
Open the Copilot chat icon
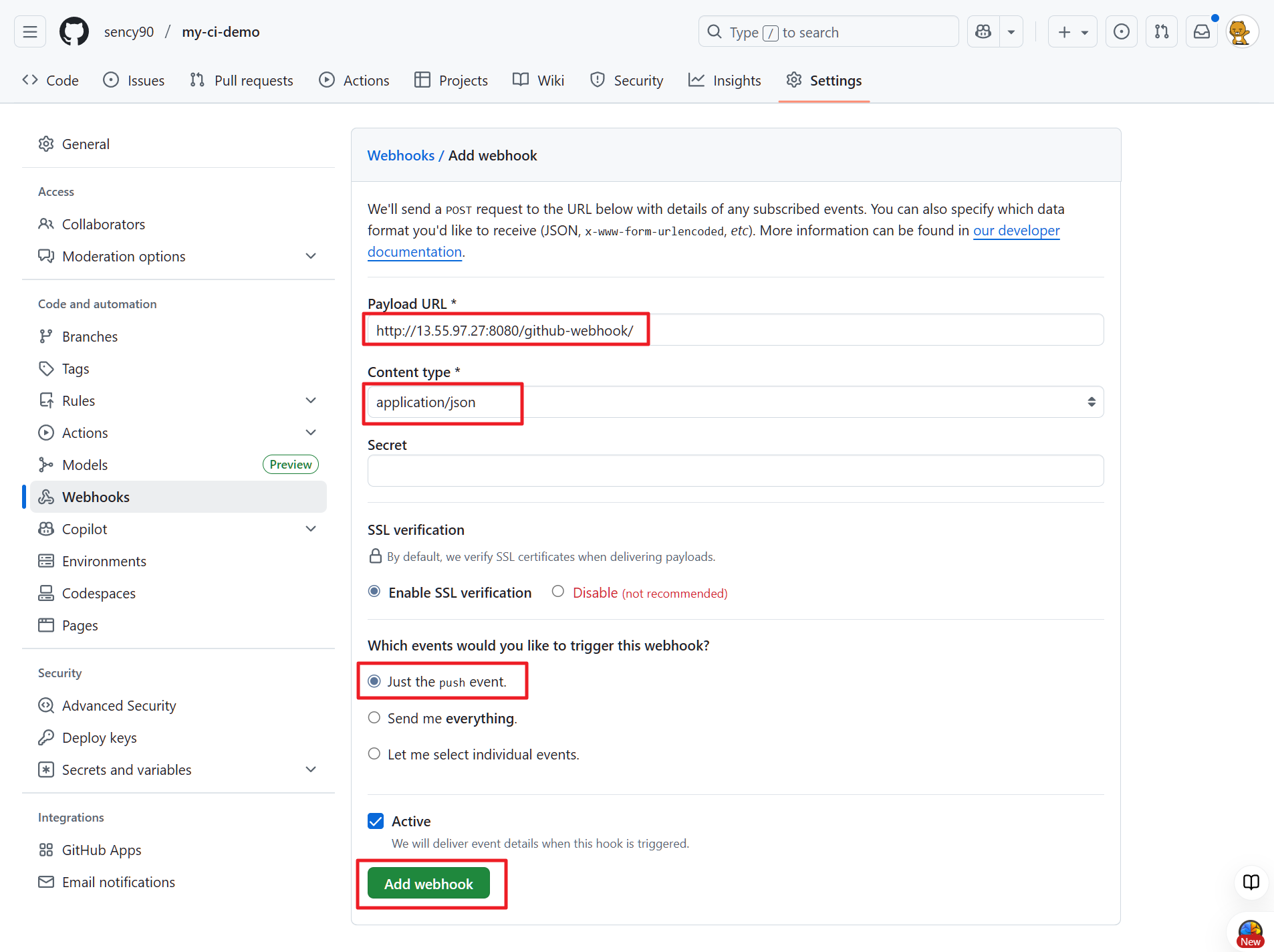(x=983, y=31)
